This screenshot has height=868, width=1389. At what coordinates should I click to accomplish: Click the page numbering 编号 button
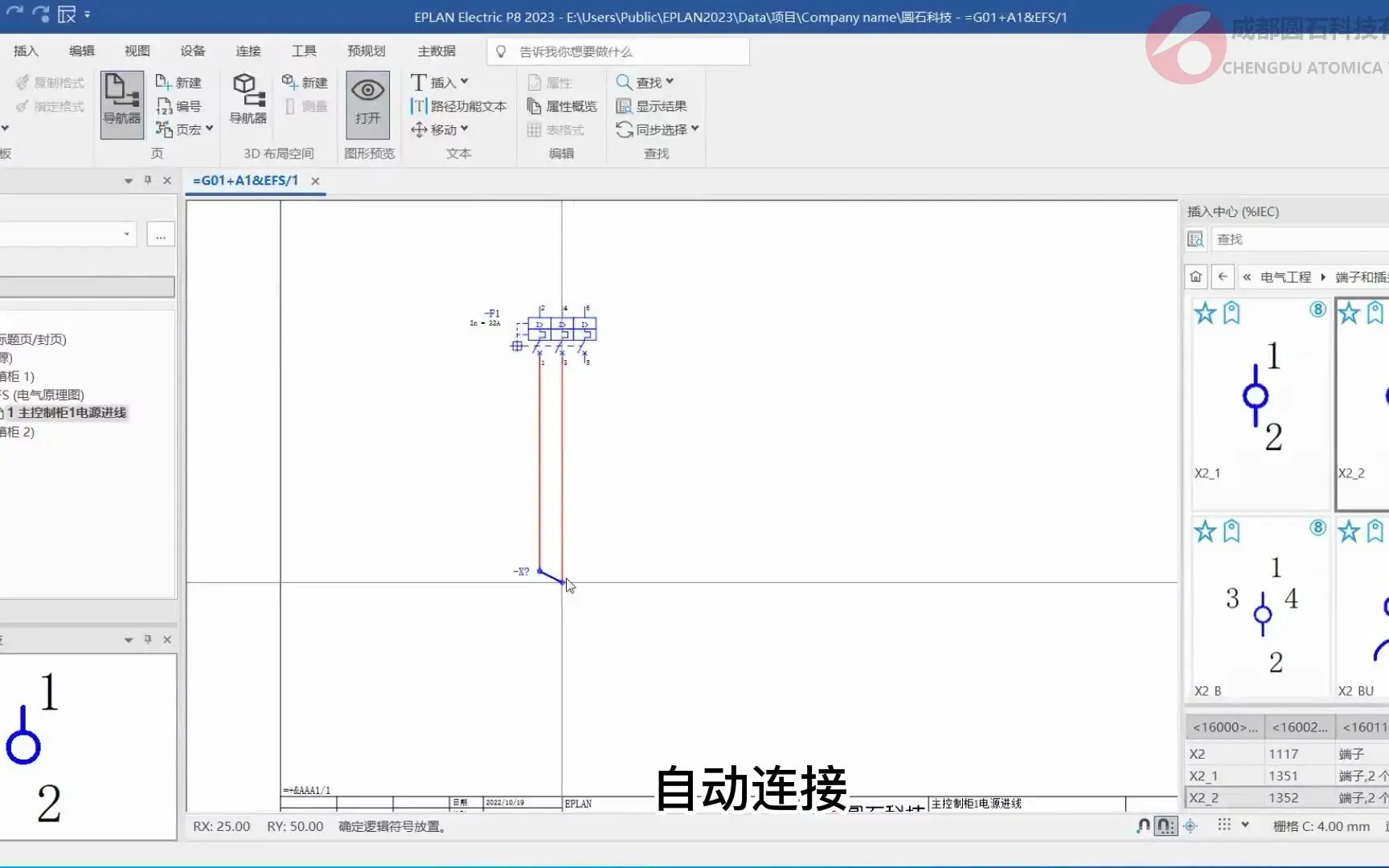coord(178,106)
